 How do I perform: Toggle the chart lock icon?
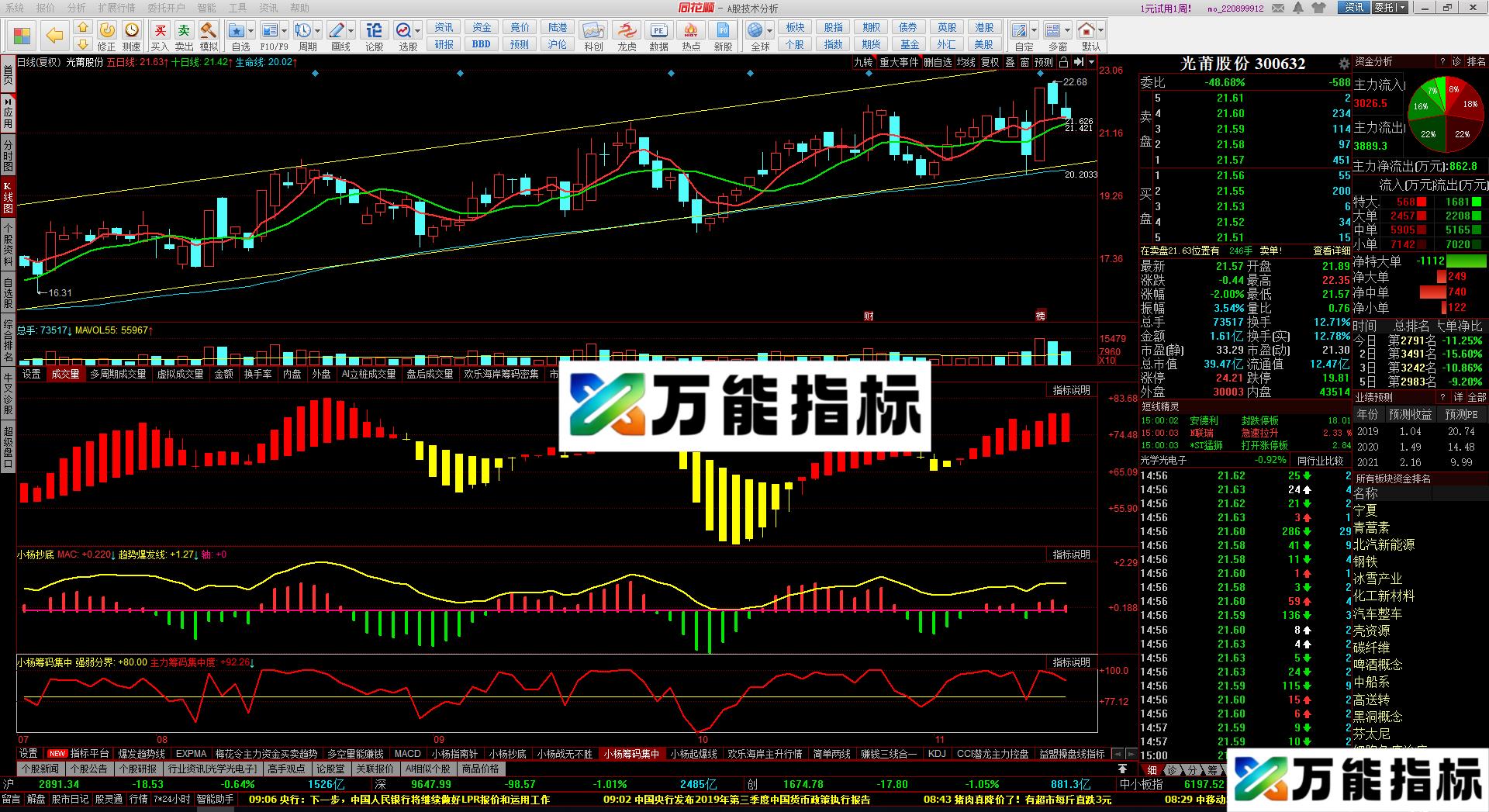(x=1063, y=62)
